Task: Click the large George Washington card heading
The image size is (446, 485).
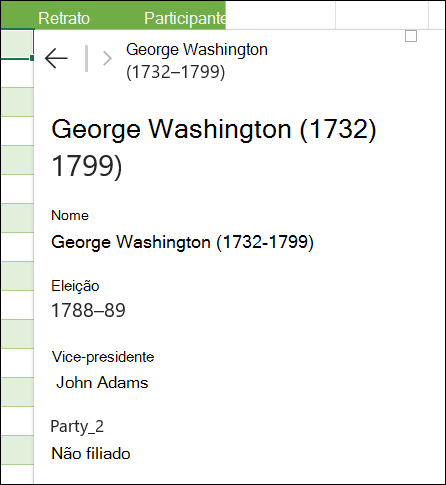Action: click(x=214, y=147)
